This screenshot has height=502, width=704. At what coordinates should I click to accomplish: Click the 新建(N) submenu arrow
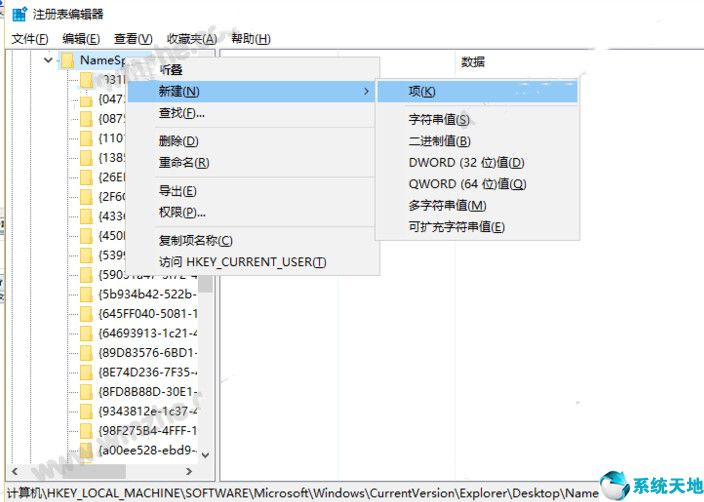(x=366, y=92)
